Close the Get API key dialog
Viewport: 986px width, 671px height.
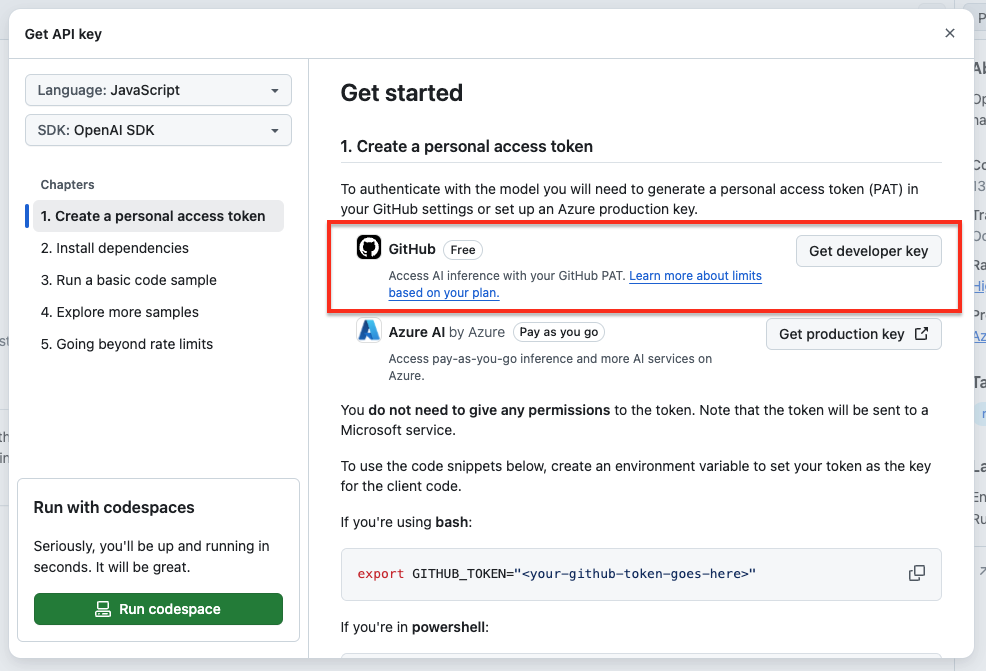click(x=949, y=33)
